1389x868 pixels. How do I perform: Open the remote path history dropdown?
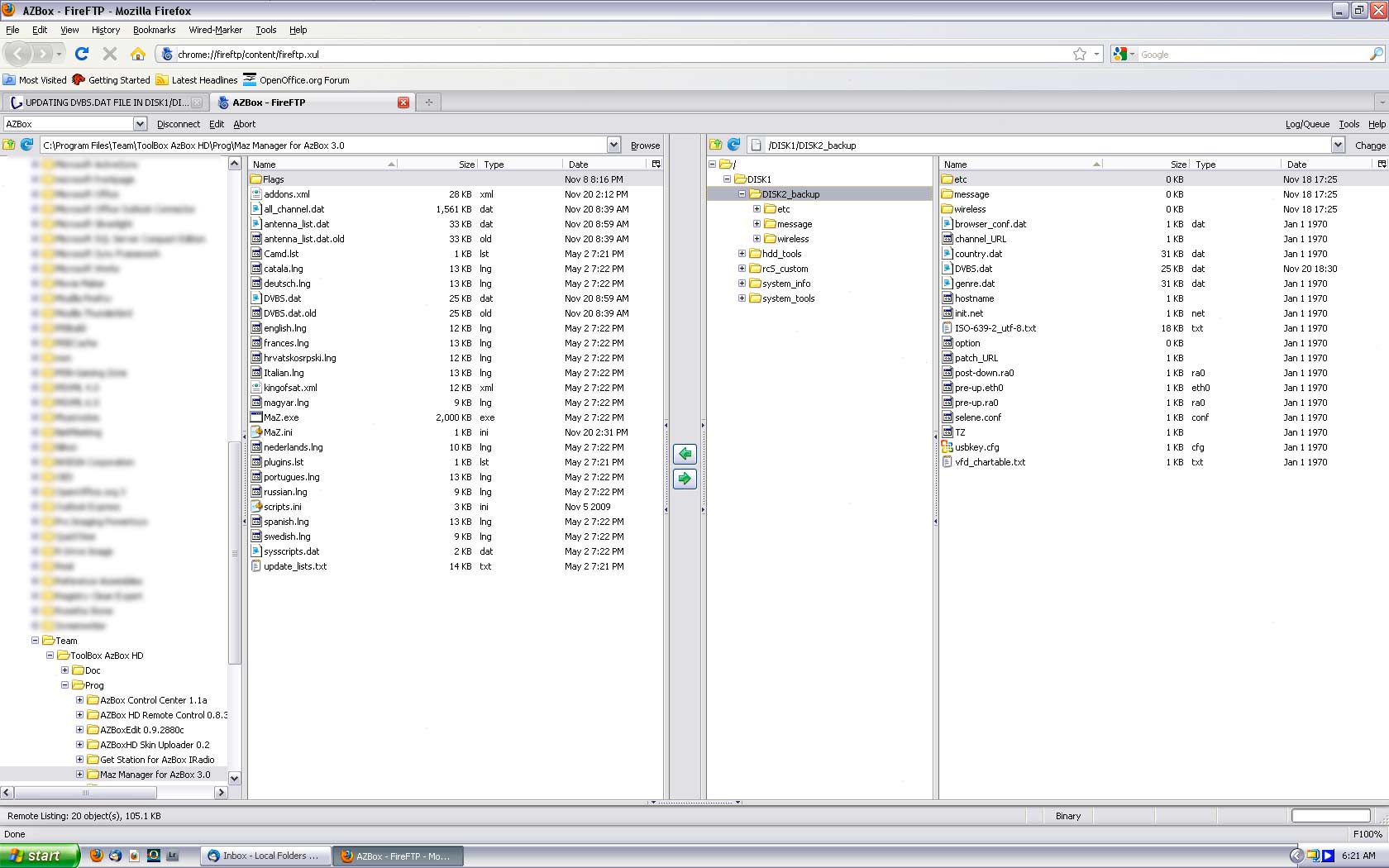pos(1338,145)
